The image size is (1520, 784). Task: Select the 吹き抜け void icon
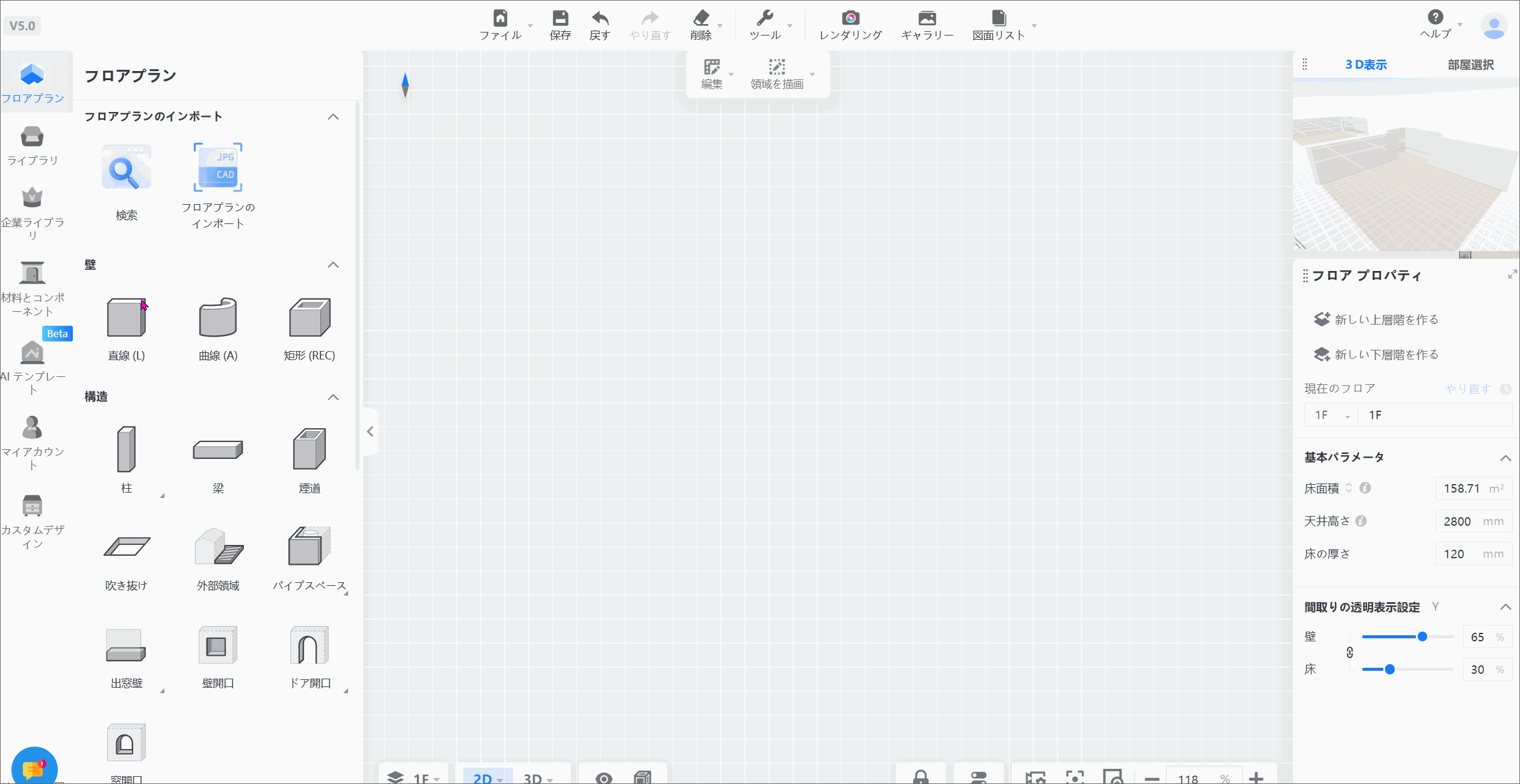[126, 547]
